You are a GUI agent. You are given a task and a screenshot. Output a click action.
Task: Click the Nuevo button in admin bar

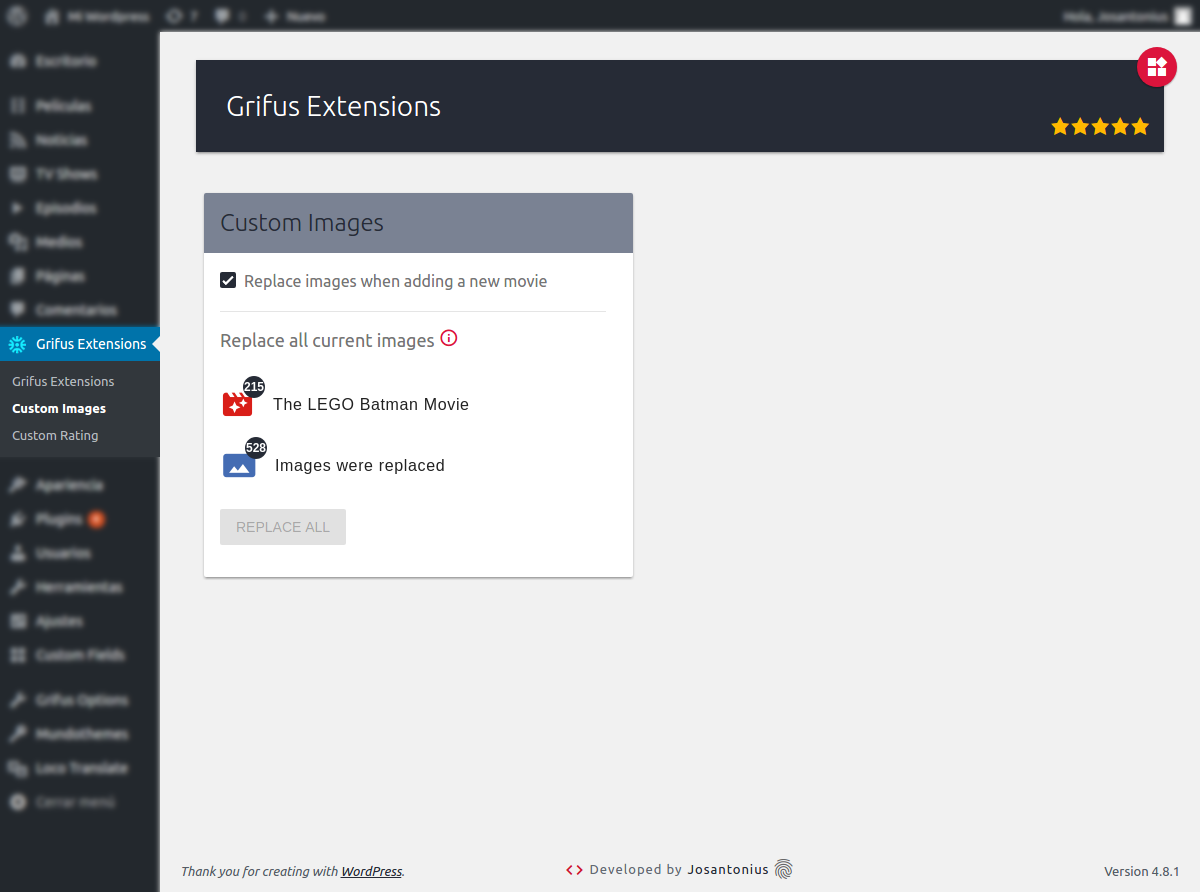click(x=295, y=16)
